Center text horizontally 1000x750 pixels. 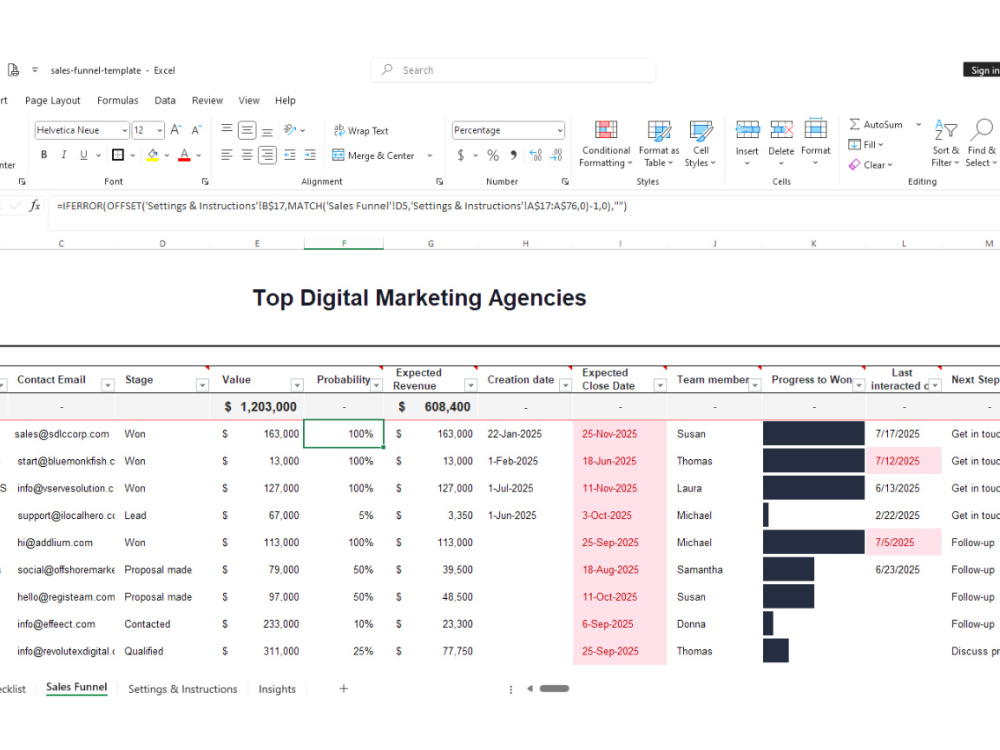(247, 155)
